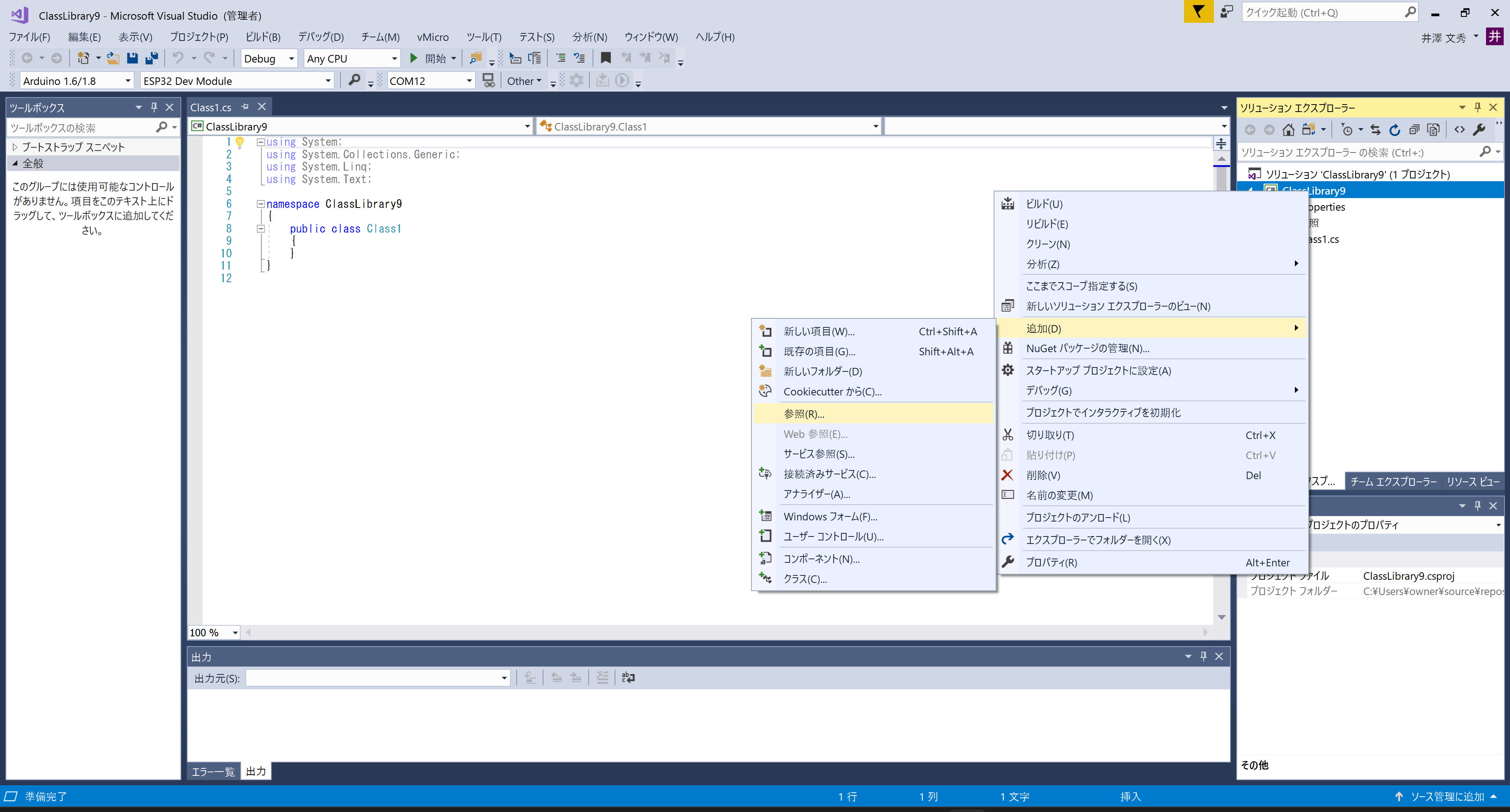The width and height of the screenshot is (1510, 812).
Task: Click クラス(C)... in Add submenu
Action: (x=873, y=579)
